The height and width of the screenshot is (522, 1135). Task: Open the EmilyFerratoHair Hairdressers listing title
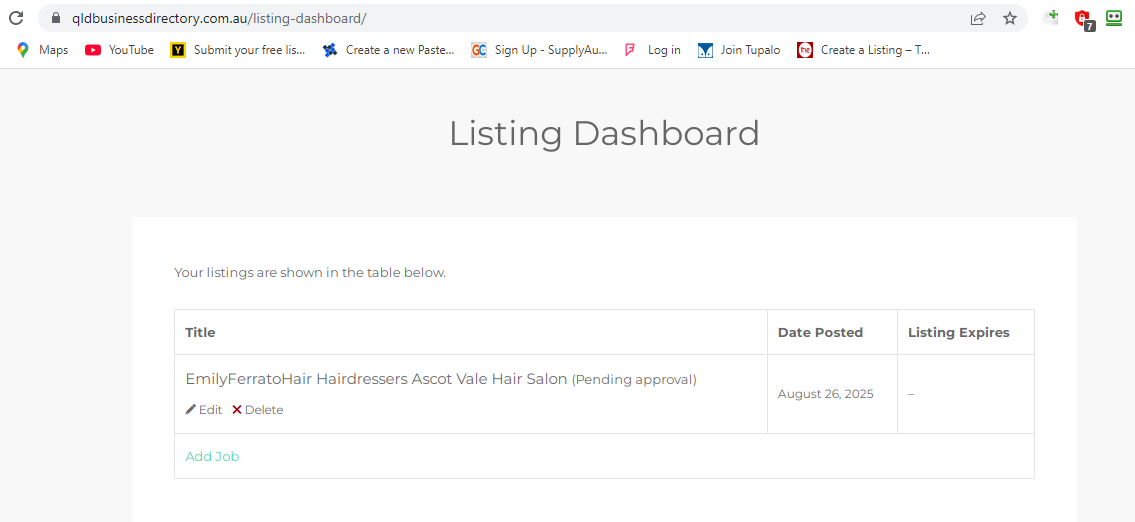coord(376,380)
